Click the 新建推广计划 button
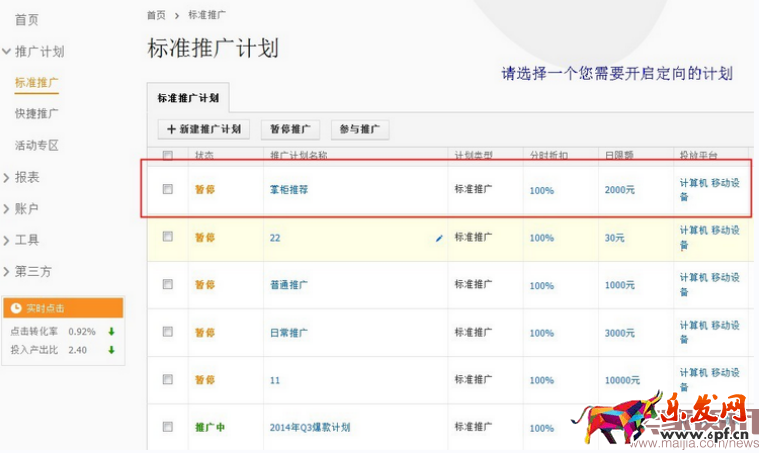Screen dimensions: 759x455 coord(204,129)
